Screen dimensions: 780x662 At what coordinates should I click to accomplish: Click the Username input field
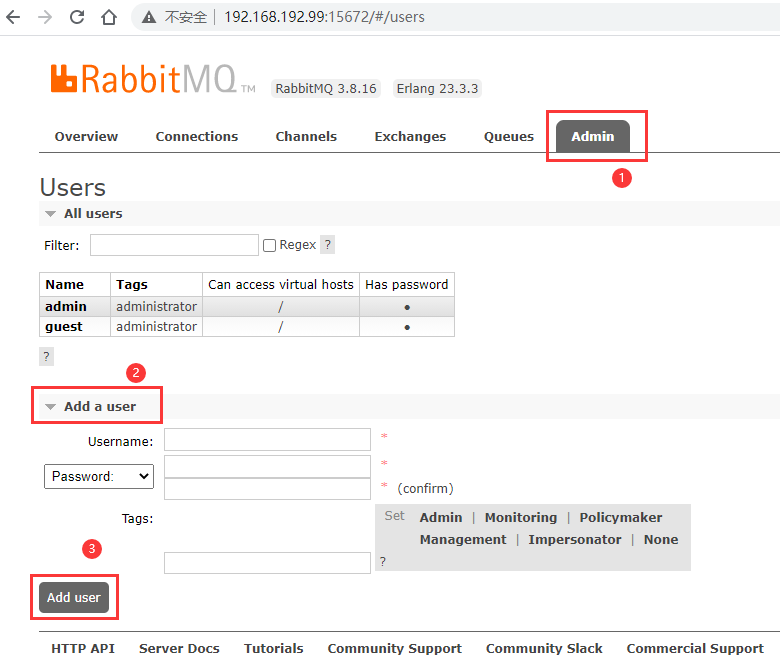(x=268, y=440)
